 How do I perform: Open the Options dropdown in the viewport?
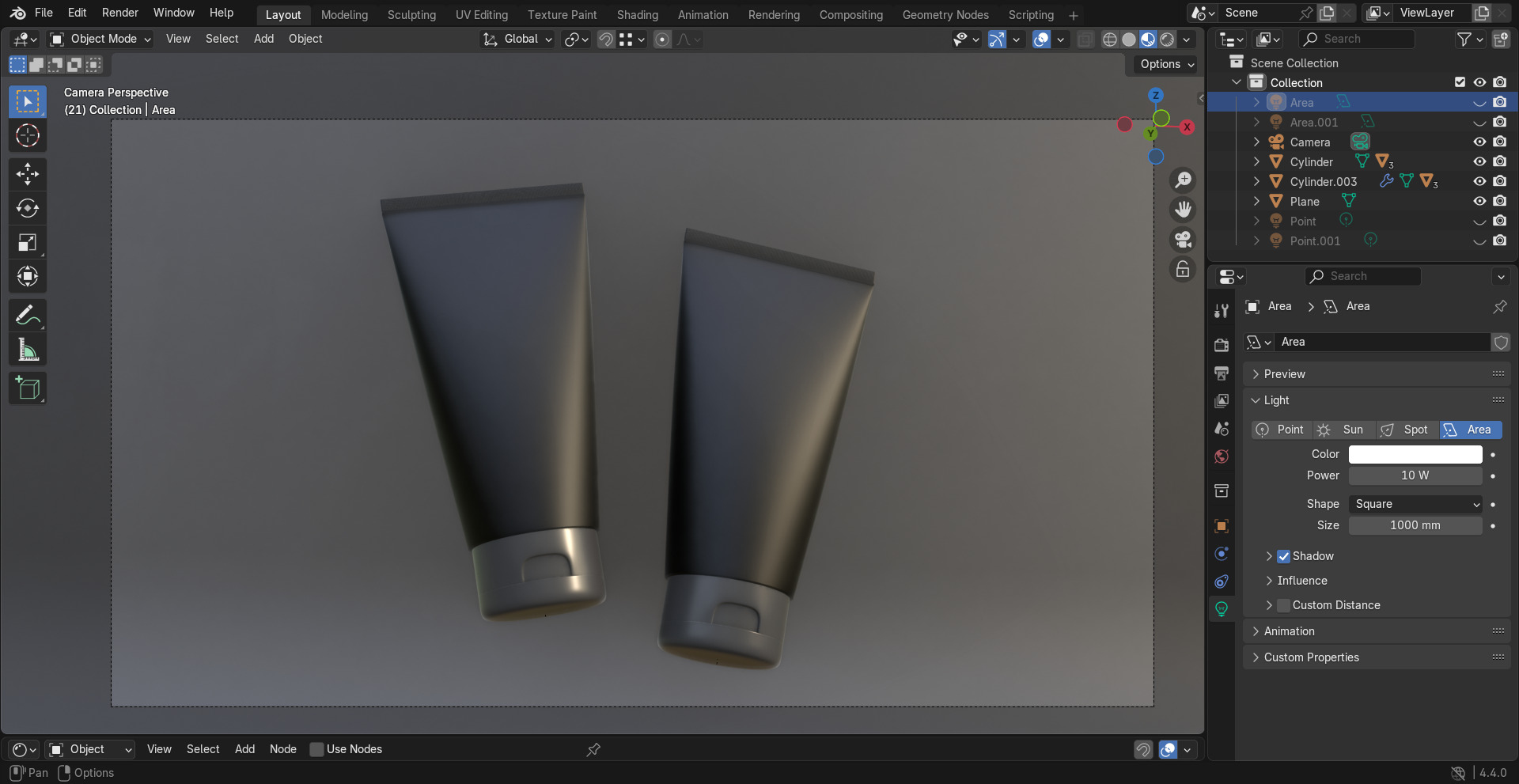pyautogui.click(x=1167, y=64)
